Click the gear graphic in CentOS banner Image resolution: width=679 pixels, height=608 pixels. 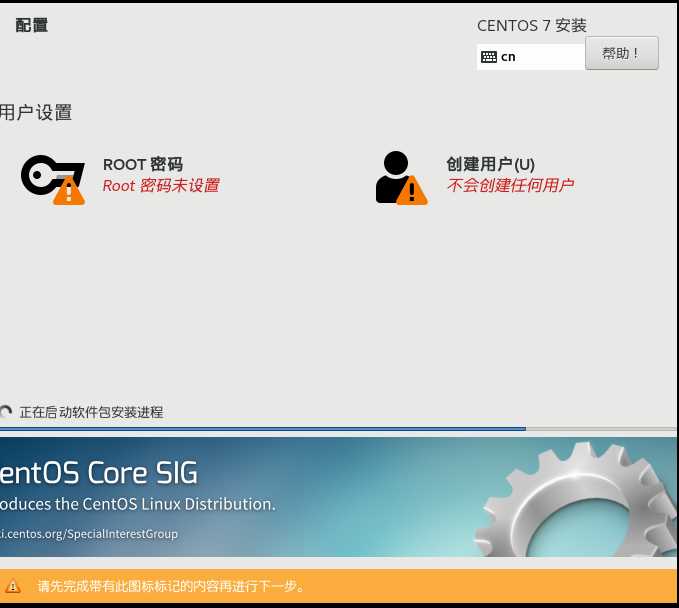[x=576, y=500]
